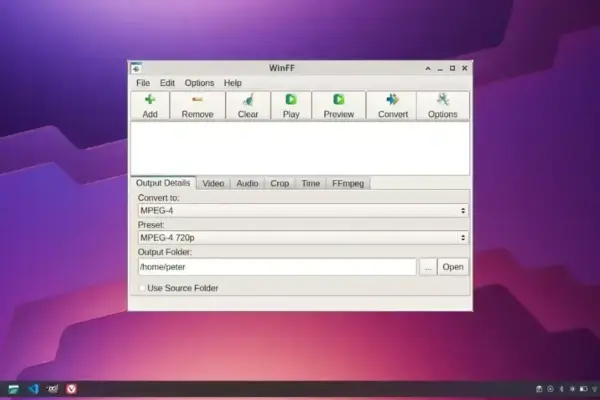600x400 pixels.
Task: Open the Options toolbar button
Action: tap(442, 106)
